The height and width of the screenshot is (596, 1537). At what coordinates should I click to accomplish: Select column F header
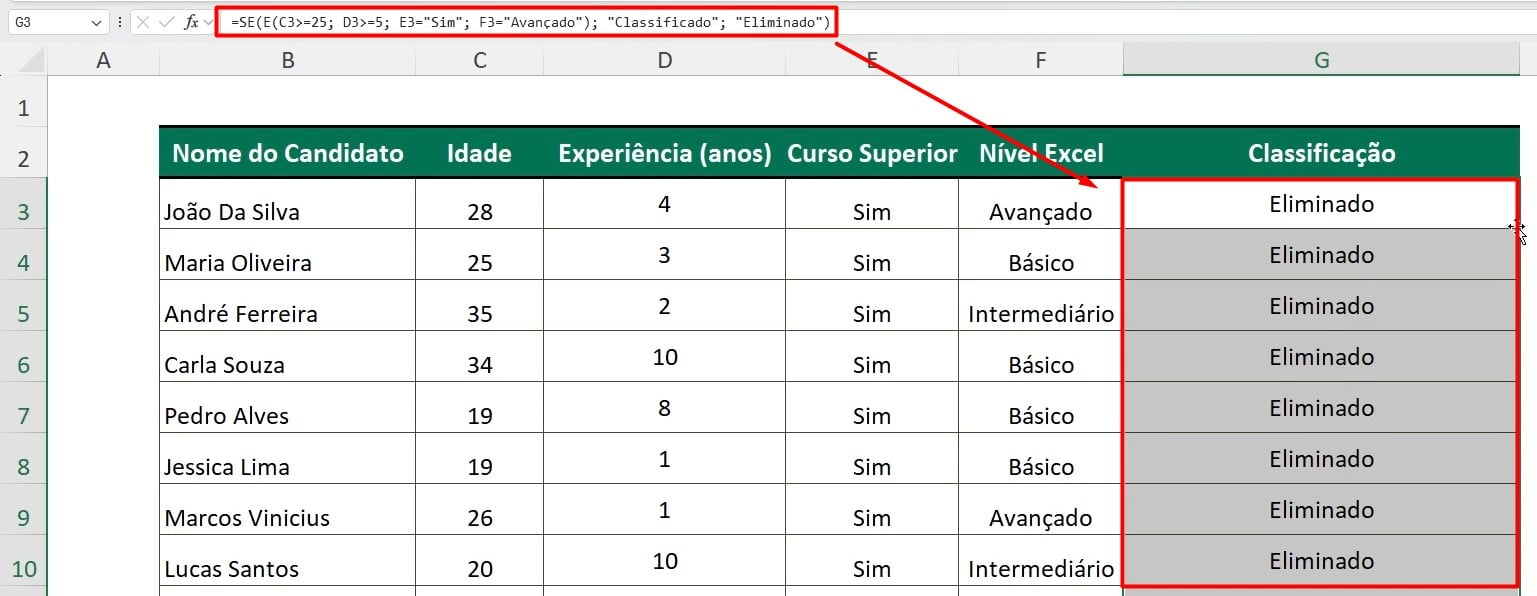1041,61
